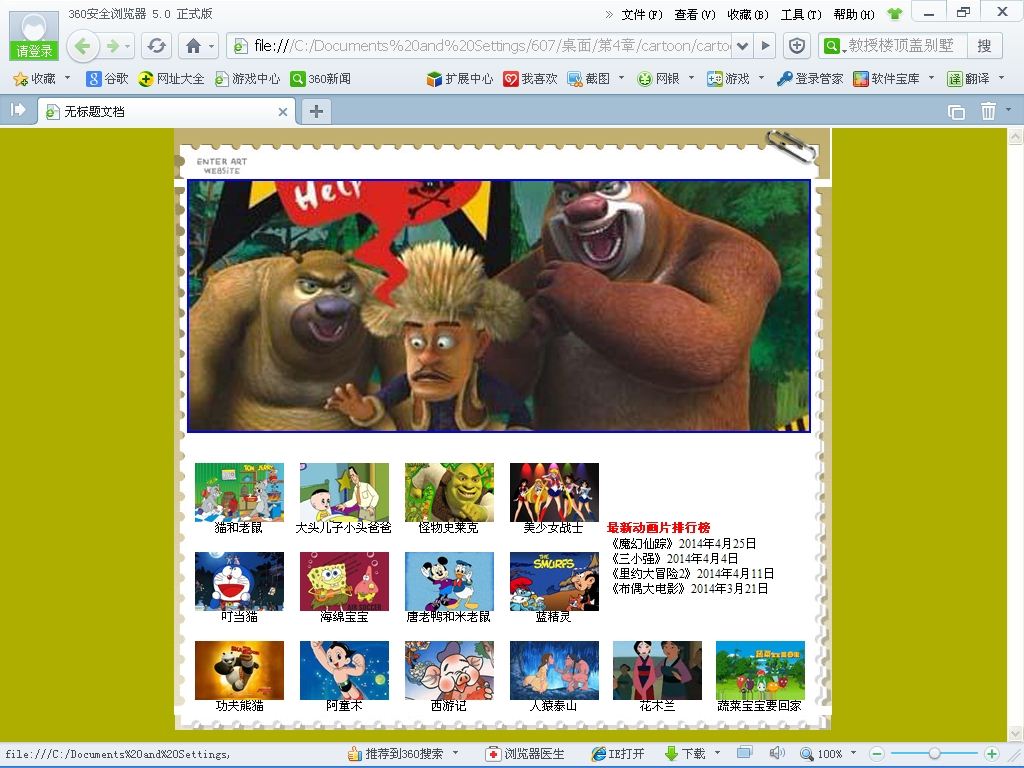Viewport: 1024px width, 768px height.
Task: Click the sound mute speaker icon in the status bar
Action: (776, 753)
